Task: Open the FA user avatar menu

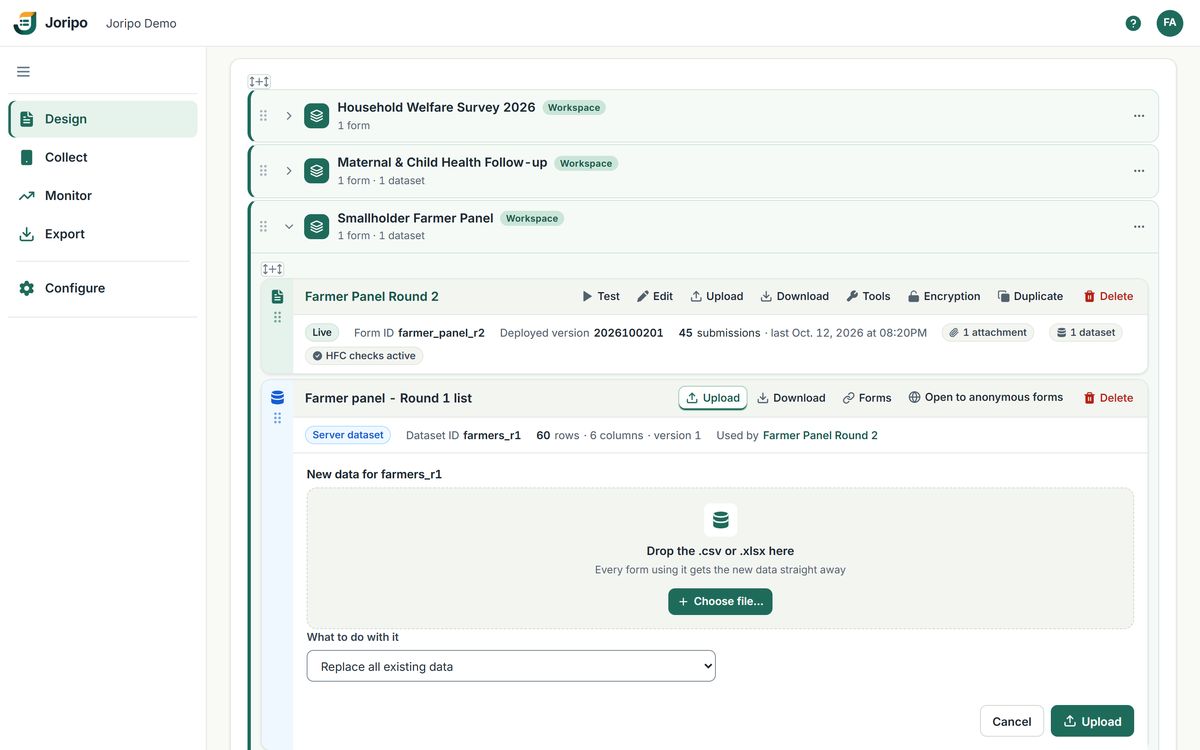Action: coord(1170,23)
